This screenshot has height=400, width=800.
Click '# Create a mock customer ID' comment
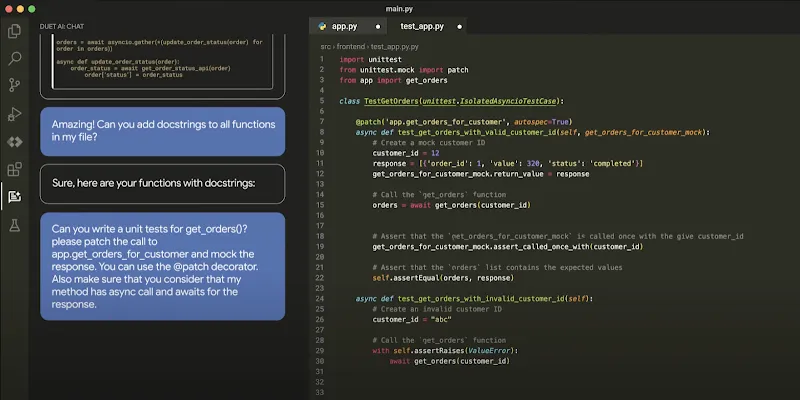click(429, 143)
